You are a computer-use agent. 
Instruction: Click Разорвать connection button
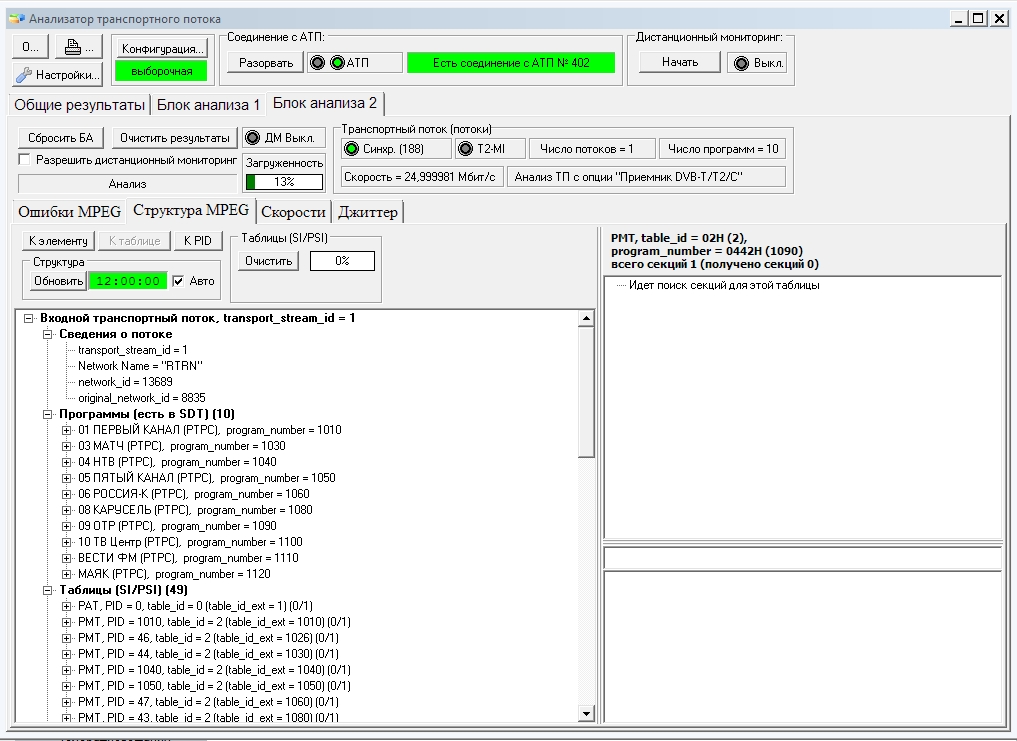point(266,63)
